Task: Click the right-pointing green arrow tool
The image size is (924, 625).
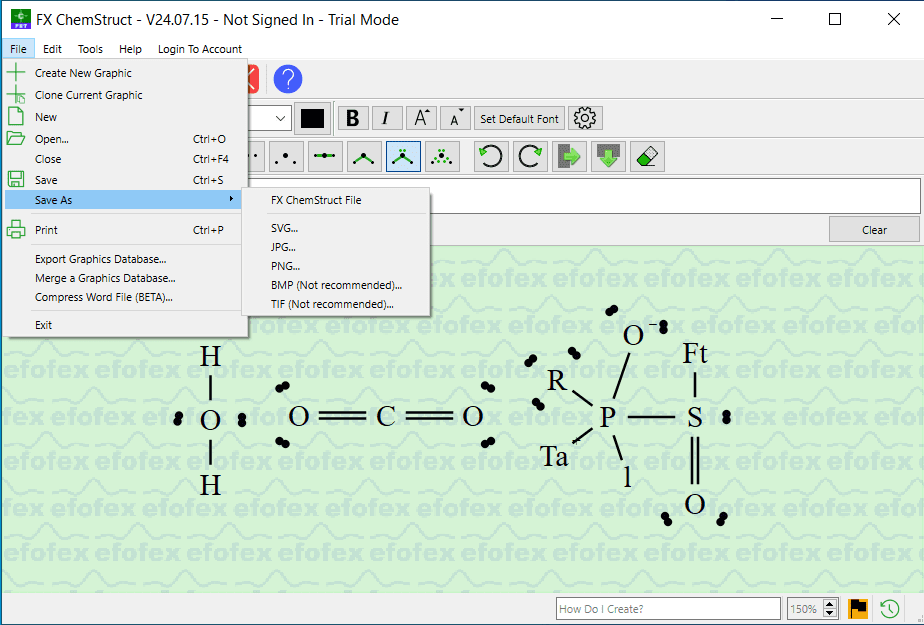Action: [x=569, y=157]
